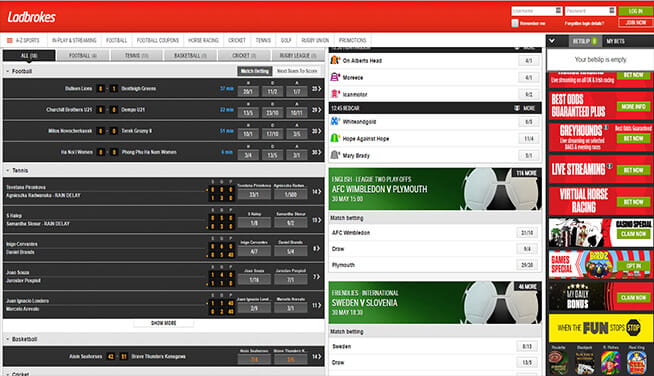
Task: Expand more markets for Churchill Brothers U21 match
Action: 317,110
